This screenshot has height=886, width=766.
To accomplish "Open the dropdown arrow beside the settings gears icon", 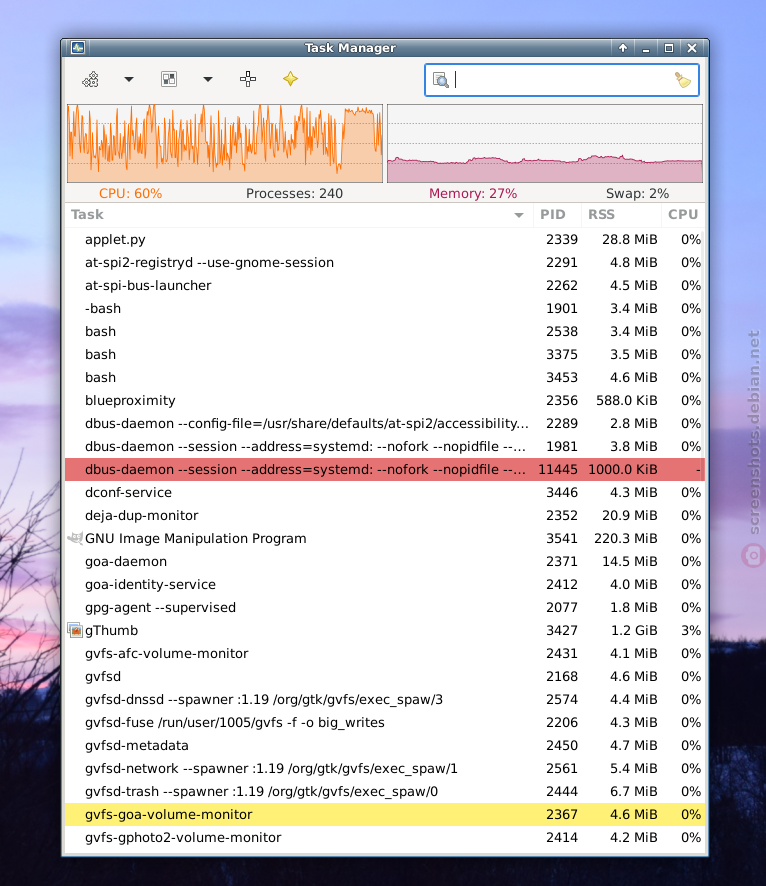I will click(129, 79).
